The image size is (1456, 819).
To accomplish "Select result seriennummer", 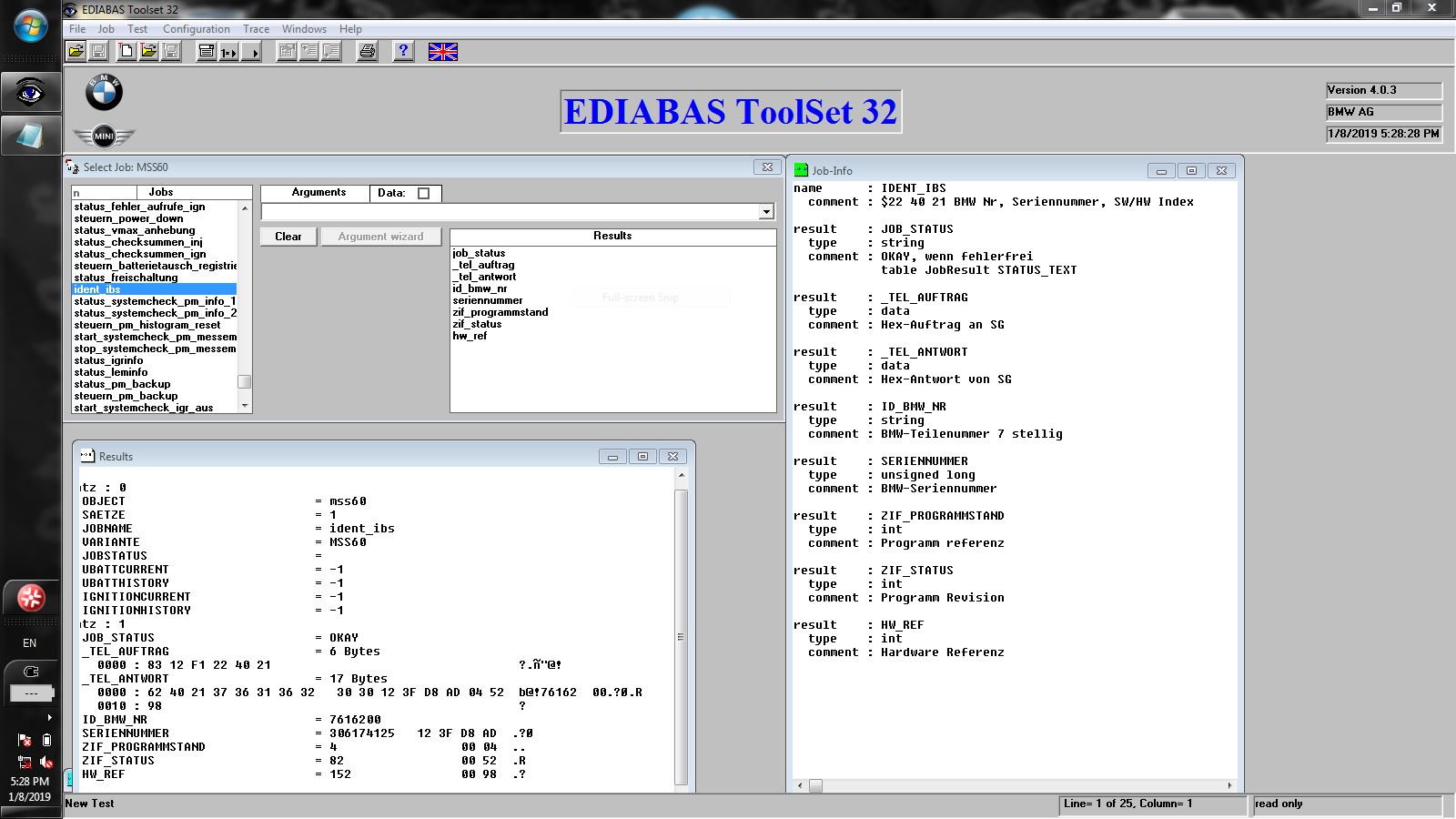I will click(x=488, y=300).
